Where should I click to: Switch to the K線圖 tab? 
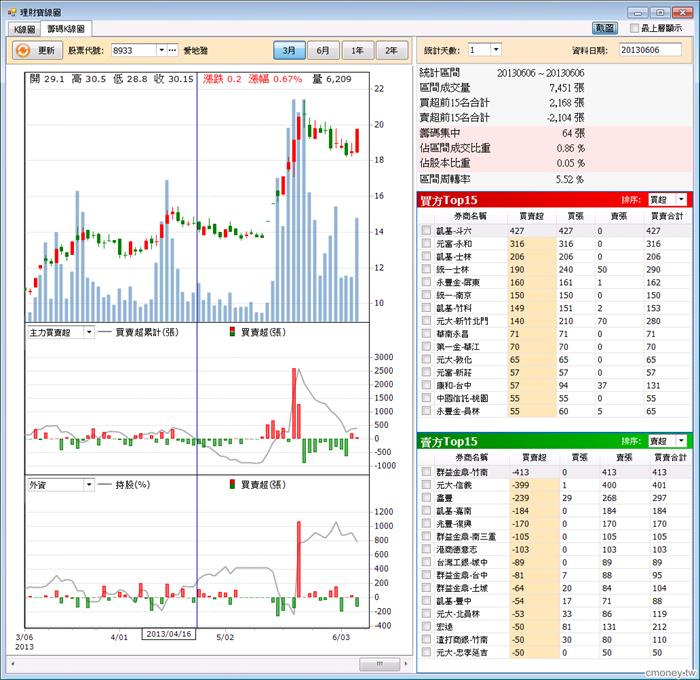(x=24, y=29)
